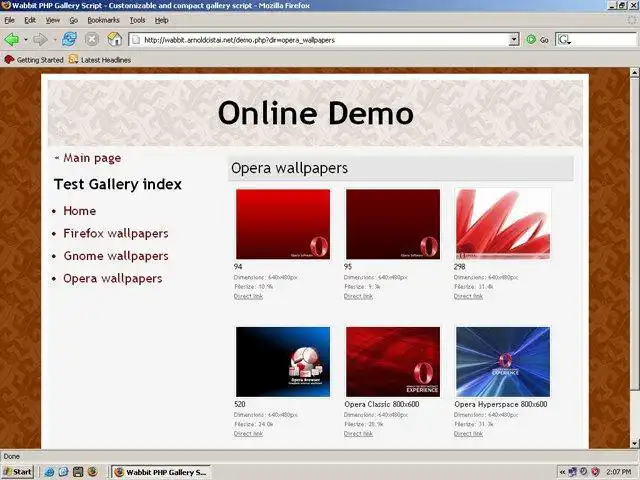Open the Opera Hyperspace 800x600 thumbnail

(x=503, y=362)
